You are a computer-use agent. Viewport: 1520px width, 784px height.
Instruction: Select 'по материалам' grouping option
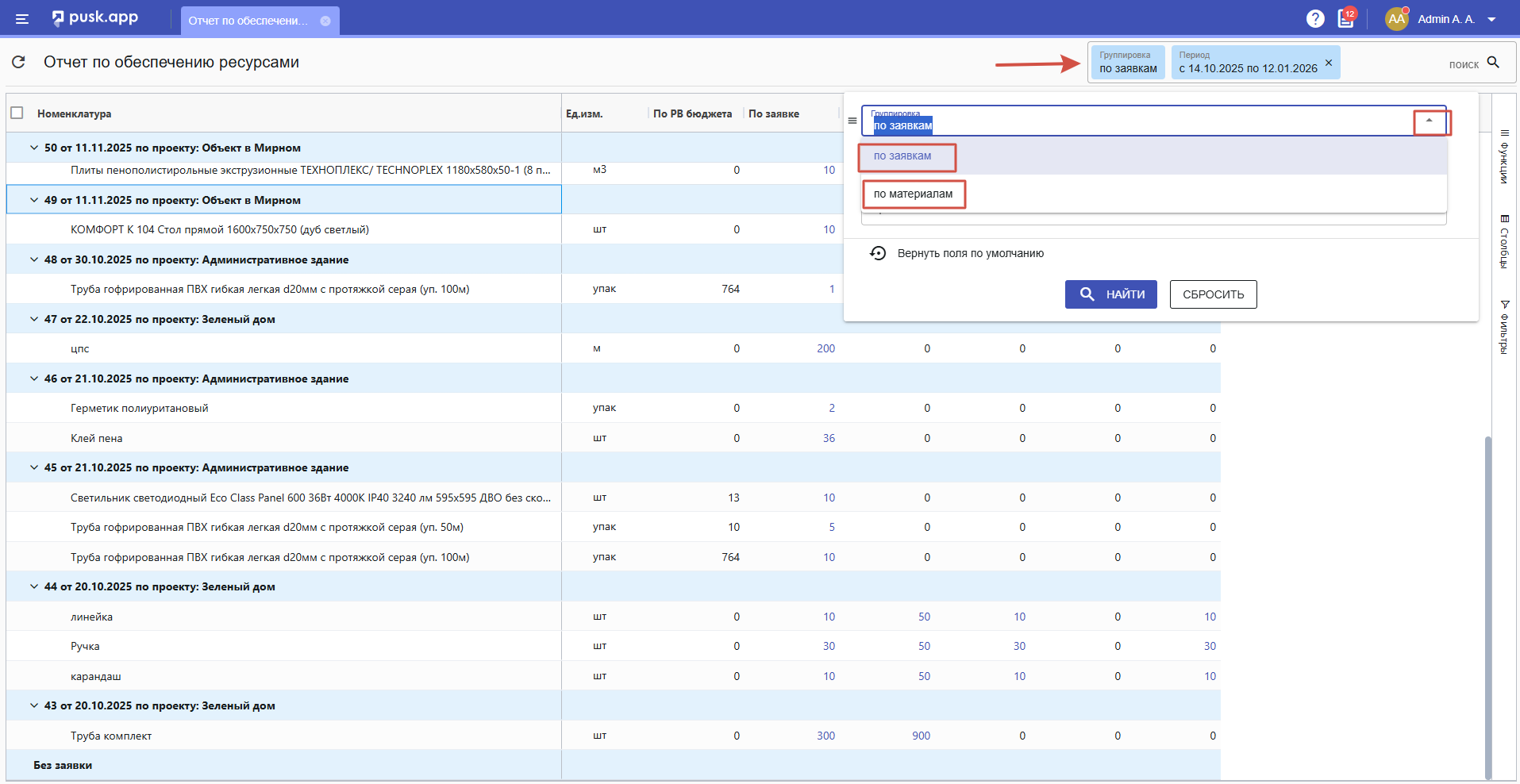[913, 194]
